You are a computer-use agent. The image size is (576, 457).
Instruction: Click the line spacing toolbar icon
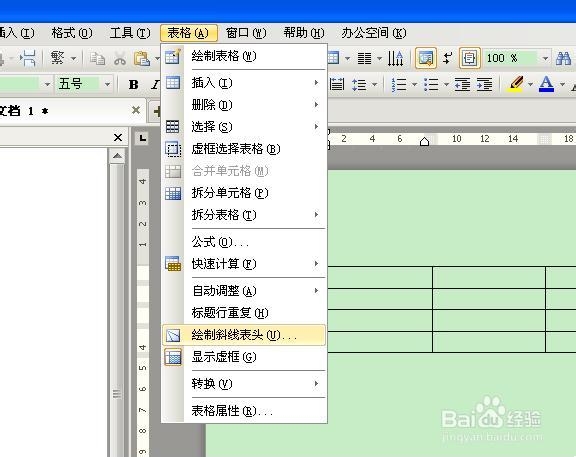point(359,85)
